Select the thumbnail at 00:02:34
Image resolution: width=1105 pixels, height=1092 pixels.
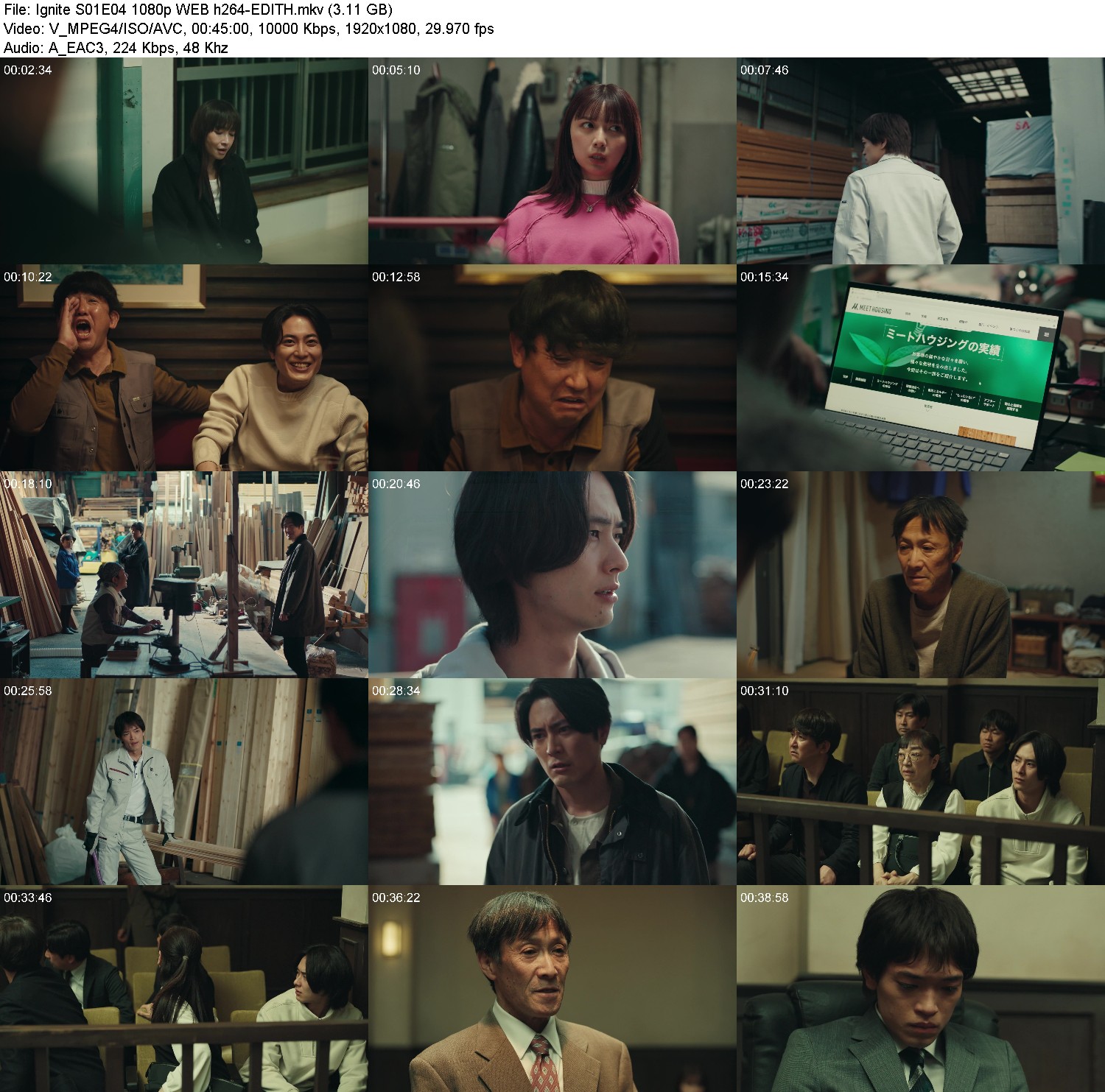(184, 161)
